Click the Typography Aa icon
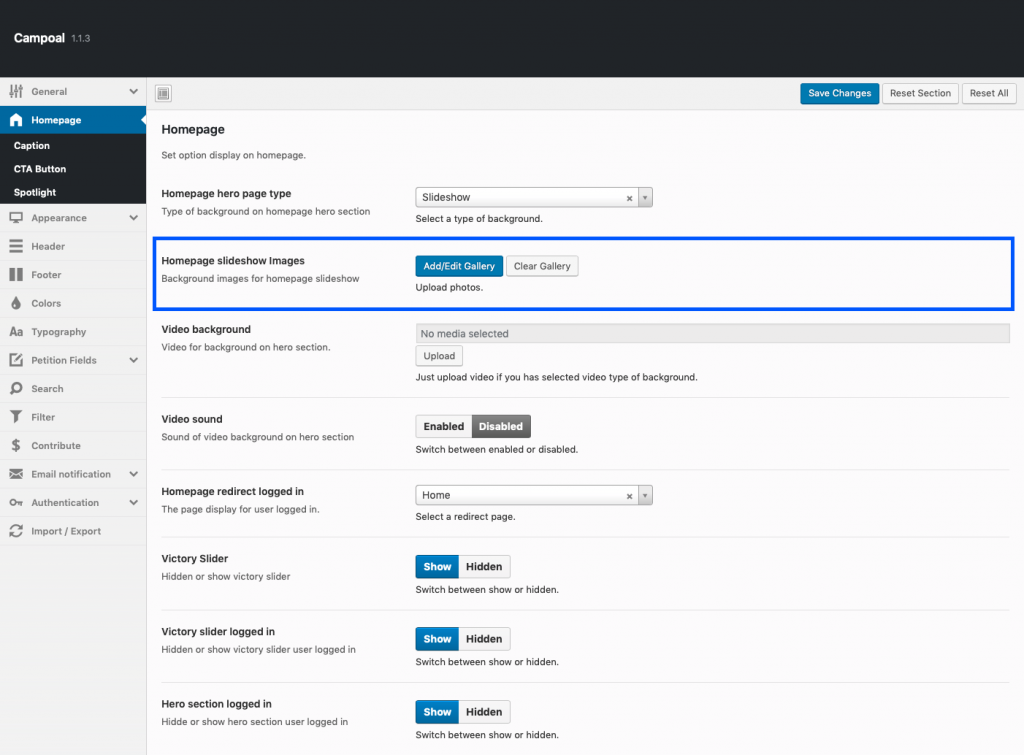Viewport: 1024px width, 755px height. point(16,332)
